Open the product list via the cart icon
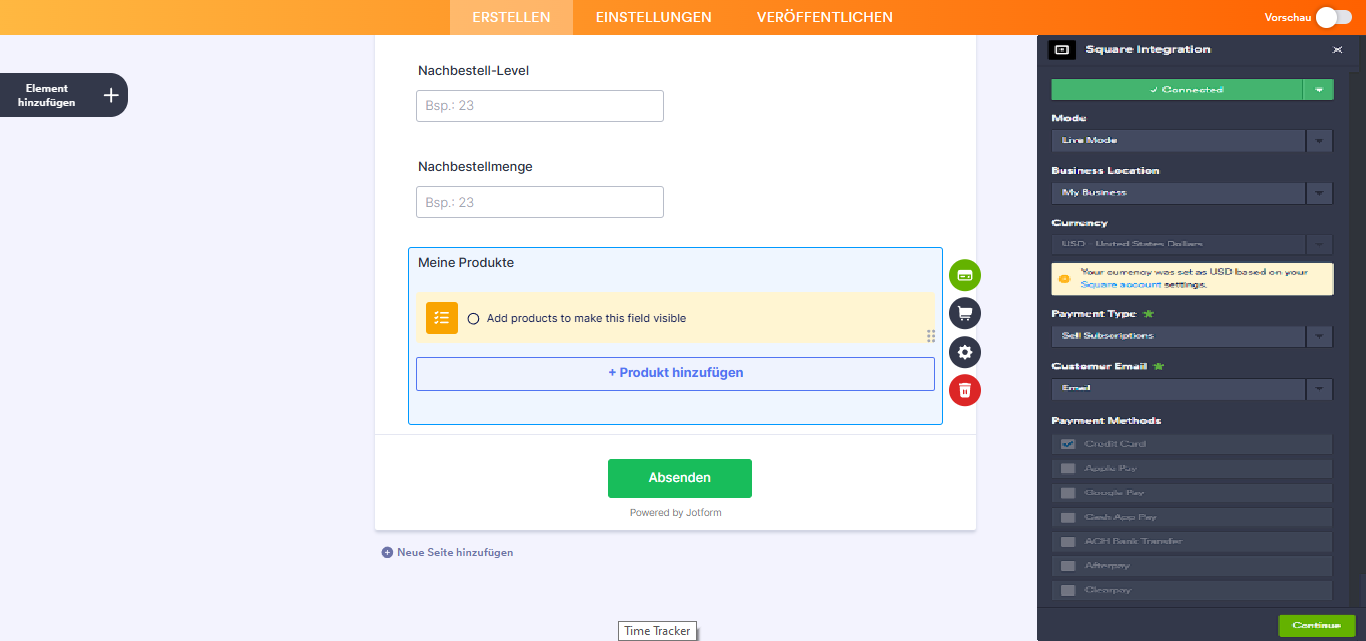The height and width of the screenshot is (641, 1366). coord(964,313)
